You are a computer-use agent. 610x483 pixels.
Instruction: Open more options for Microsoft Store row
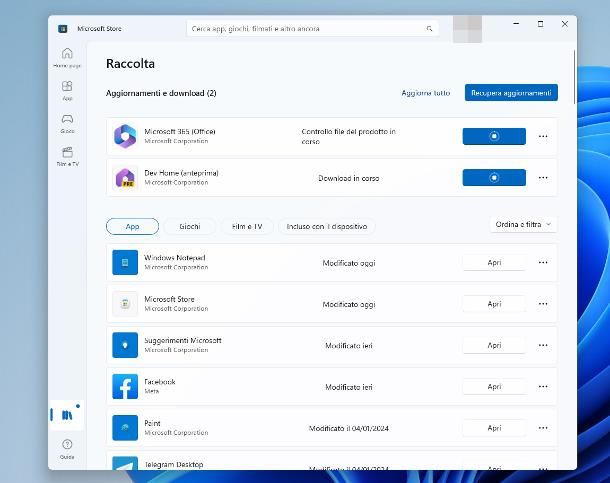tap(543, 304)
